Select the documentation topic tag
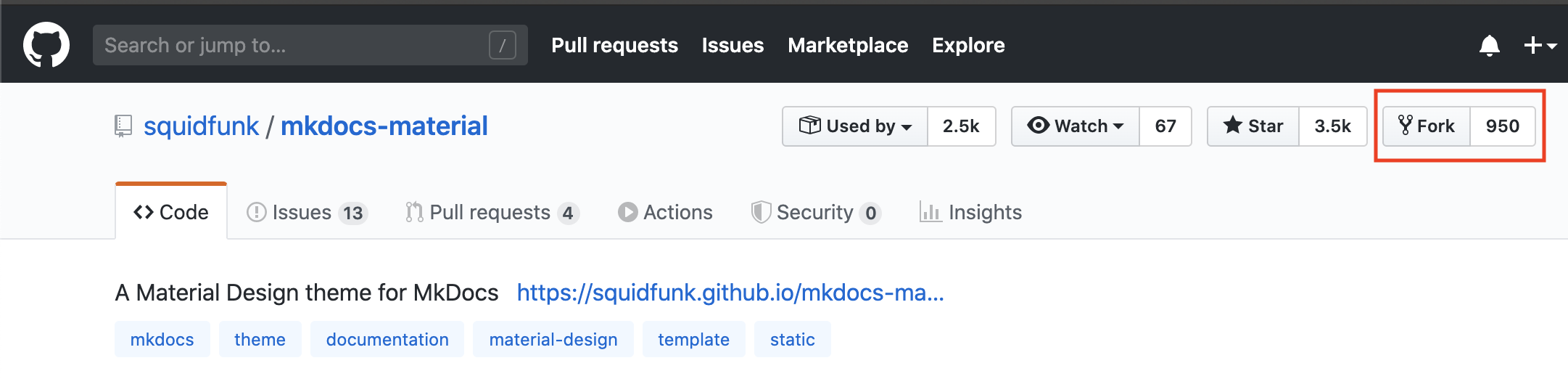The width and height of the screenshot is (1568, 379). pyautogui.click(x=387, y=339)
